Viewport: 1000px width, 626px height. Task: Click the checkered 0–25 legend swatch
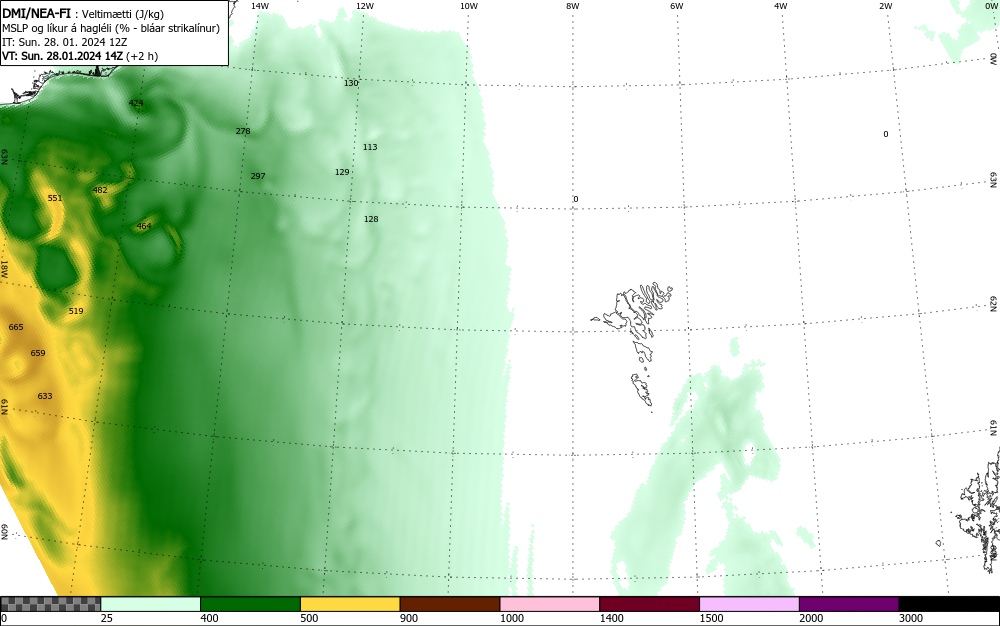click(50, 604)
